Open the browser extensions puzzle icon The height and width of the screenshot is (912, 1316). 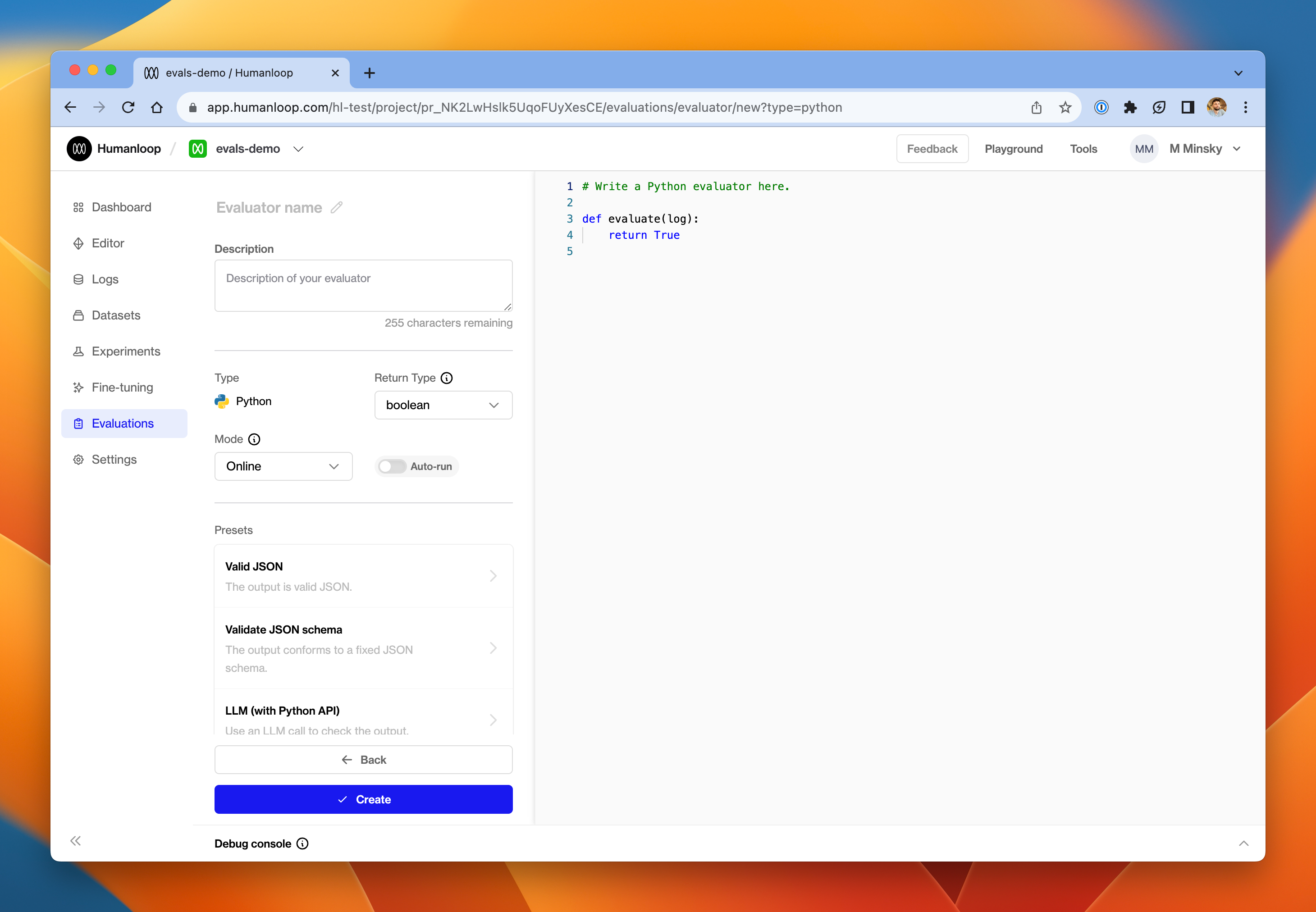[1130, 107]
